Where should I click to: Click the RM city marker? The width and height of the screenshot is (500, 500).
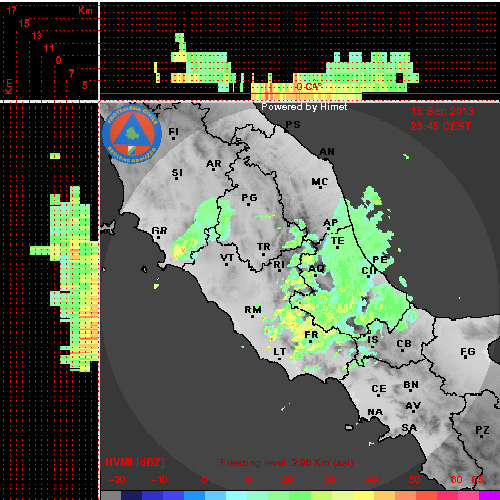point(252,316)
